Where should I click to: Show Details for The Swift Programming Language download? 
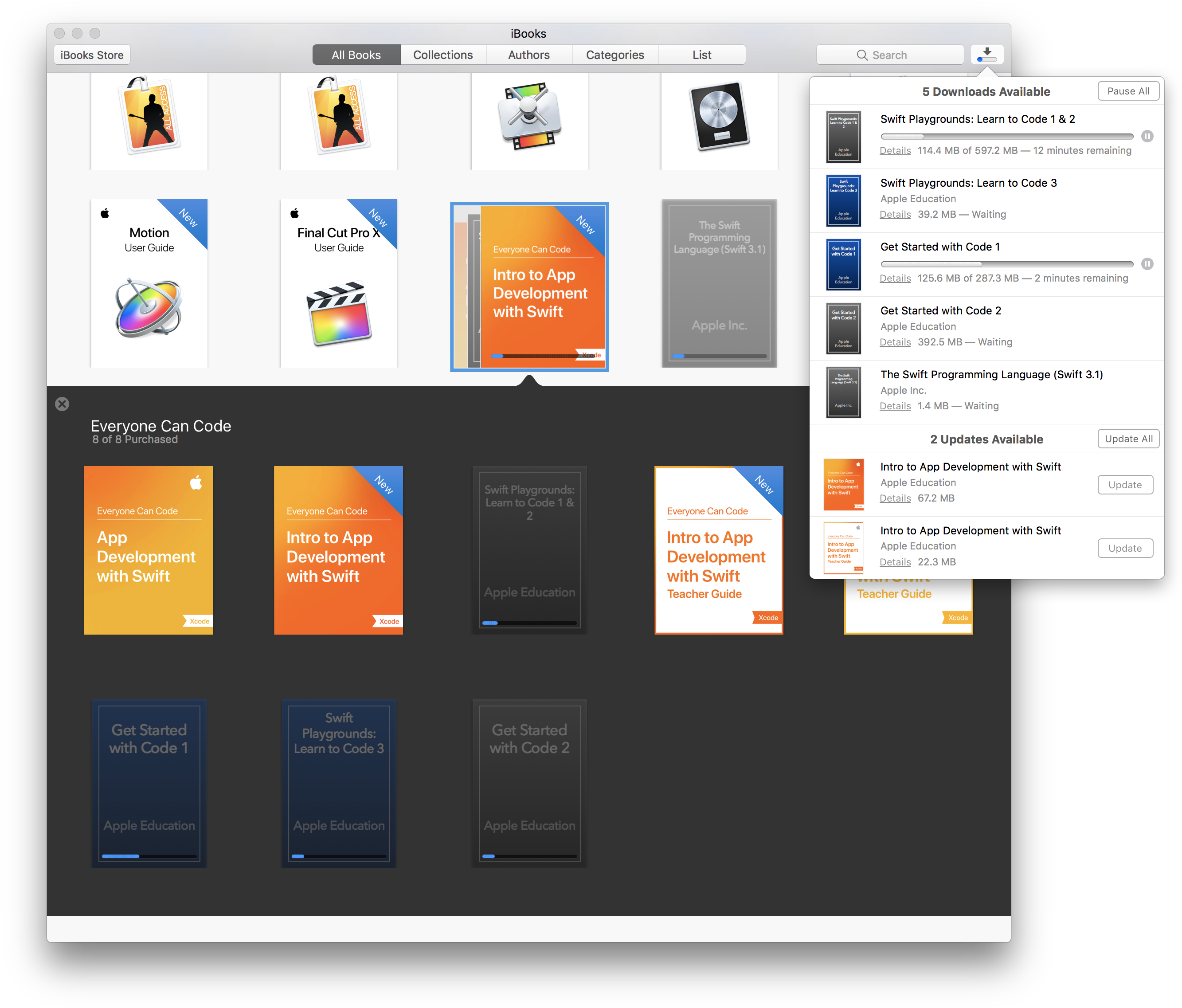coord(895,406)
